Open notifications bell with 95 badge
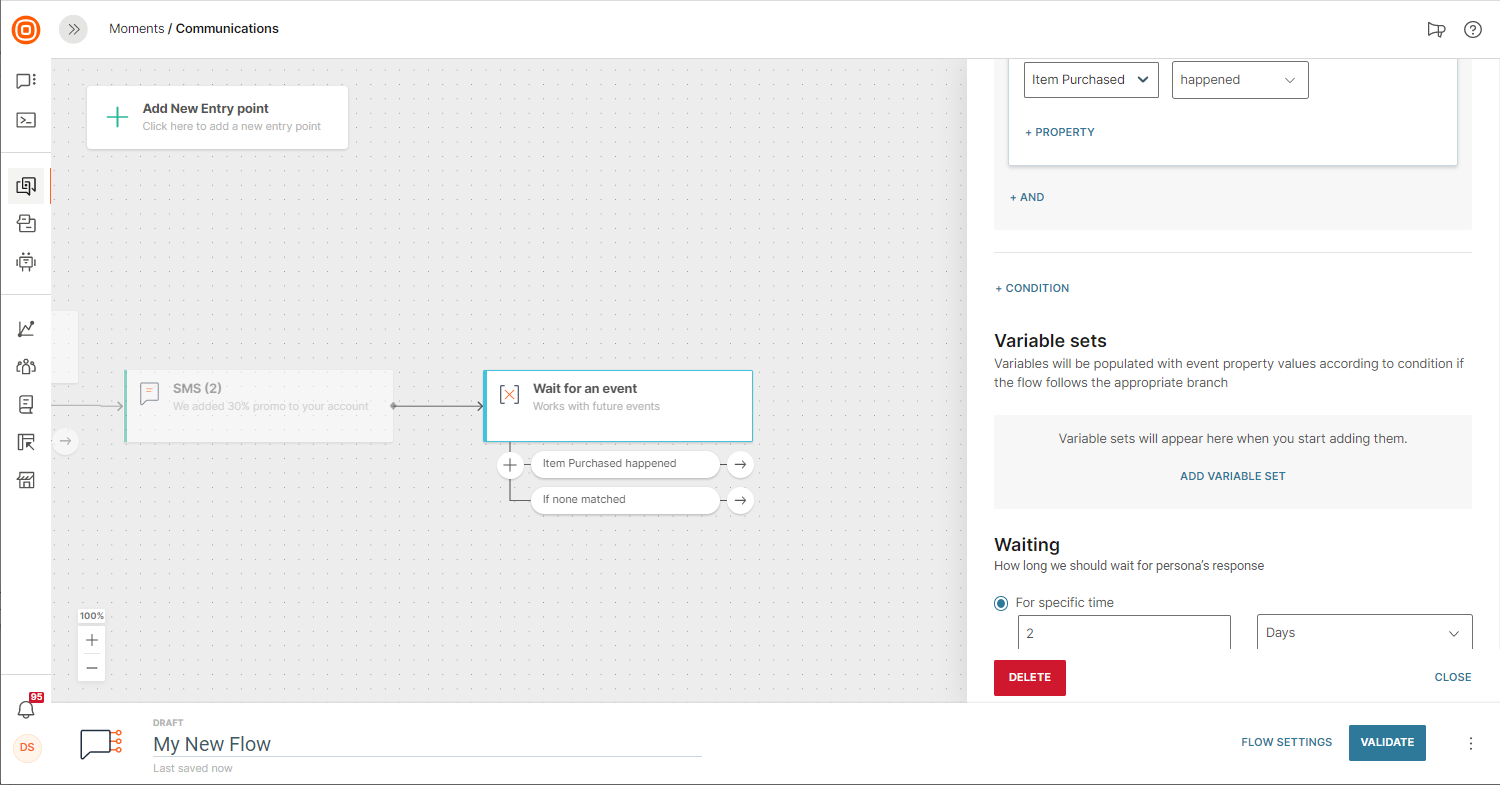This screenshot has width=1500, height=785. [x=27, y=709]
